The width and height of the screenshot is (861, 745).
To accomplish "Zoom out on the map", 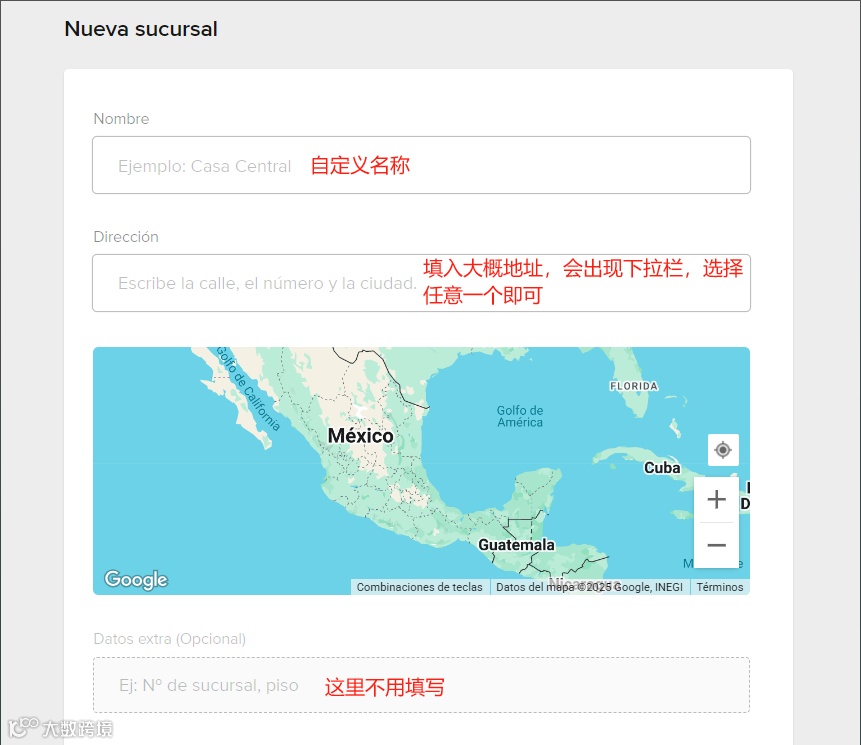I will 716,545.
